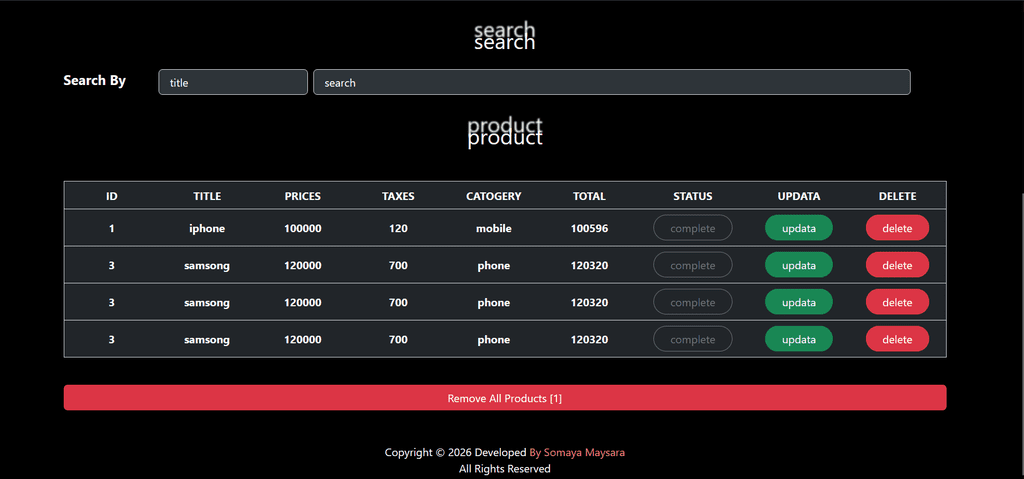This screenshot has width=1024, height=479.
Task: Click updata button in first samsong row
Action: coord(799,265)
